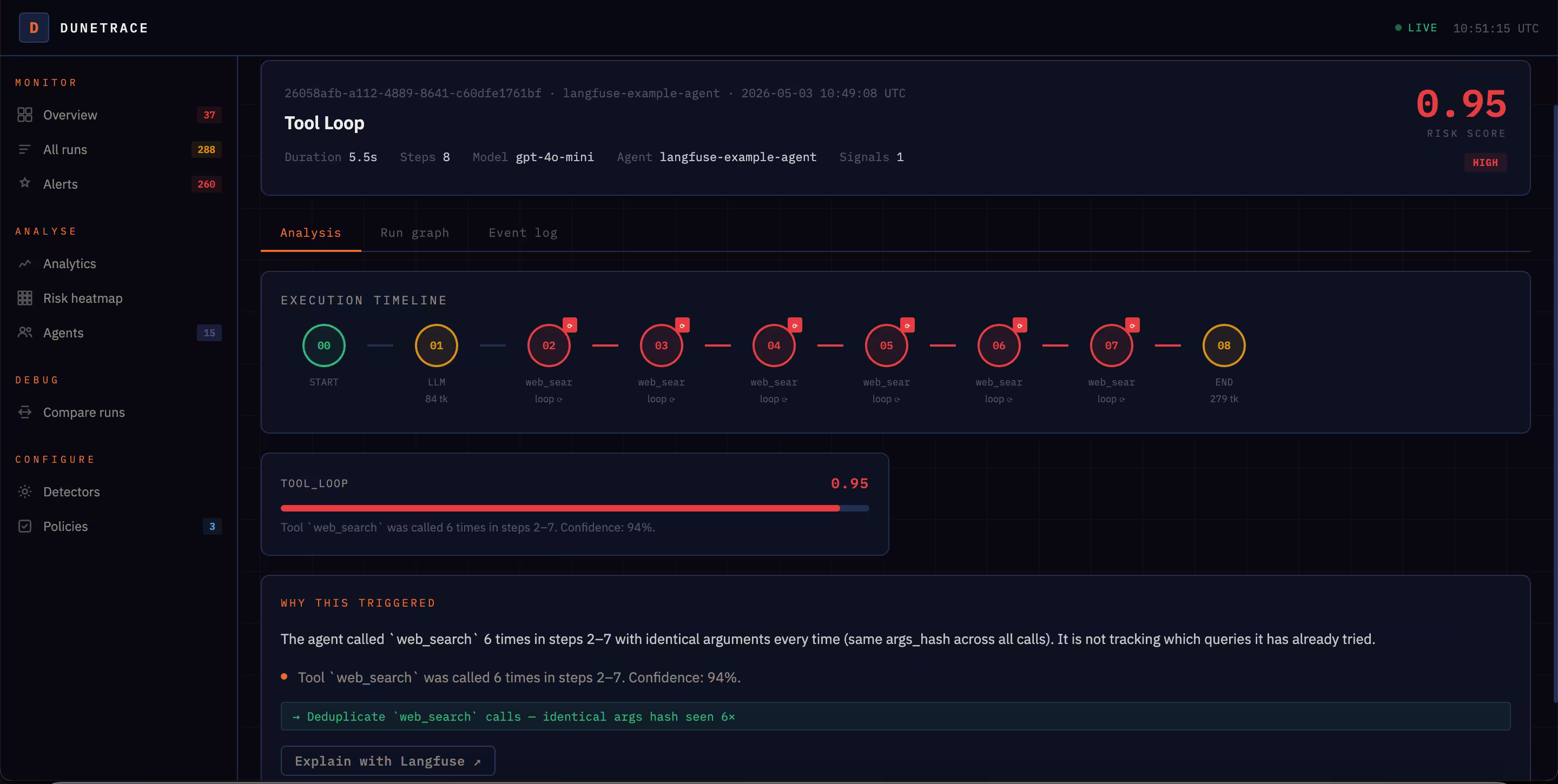Click the DUNETRACE brand name

click(104, 28)
